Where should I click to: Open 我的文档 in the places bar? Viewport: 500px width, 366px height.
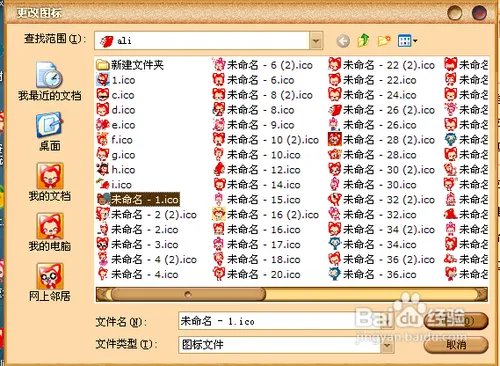pos(50,182)
